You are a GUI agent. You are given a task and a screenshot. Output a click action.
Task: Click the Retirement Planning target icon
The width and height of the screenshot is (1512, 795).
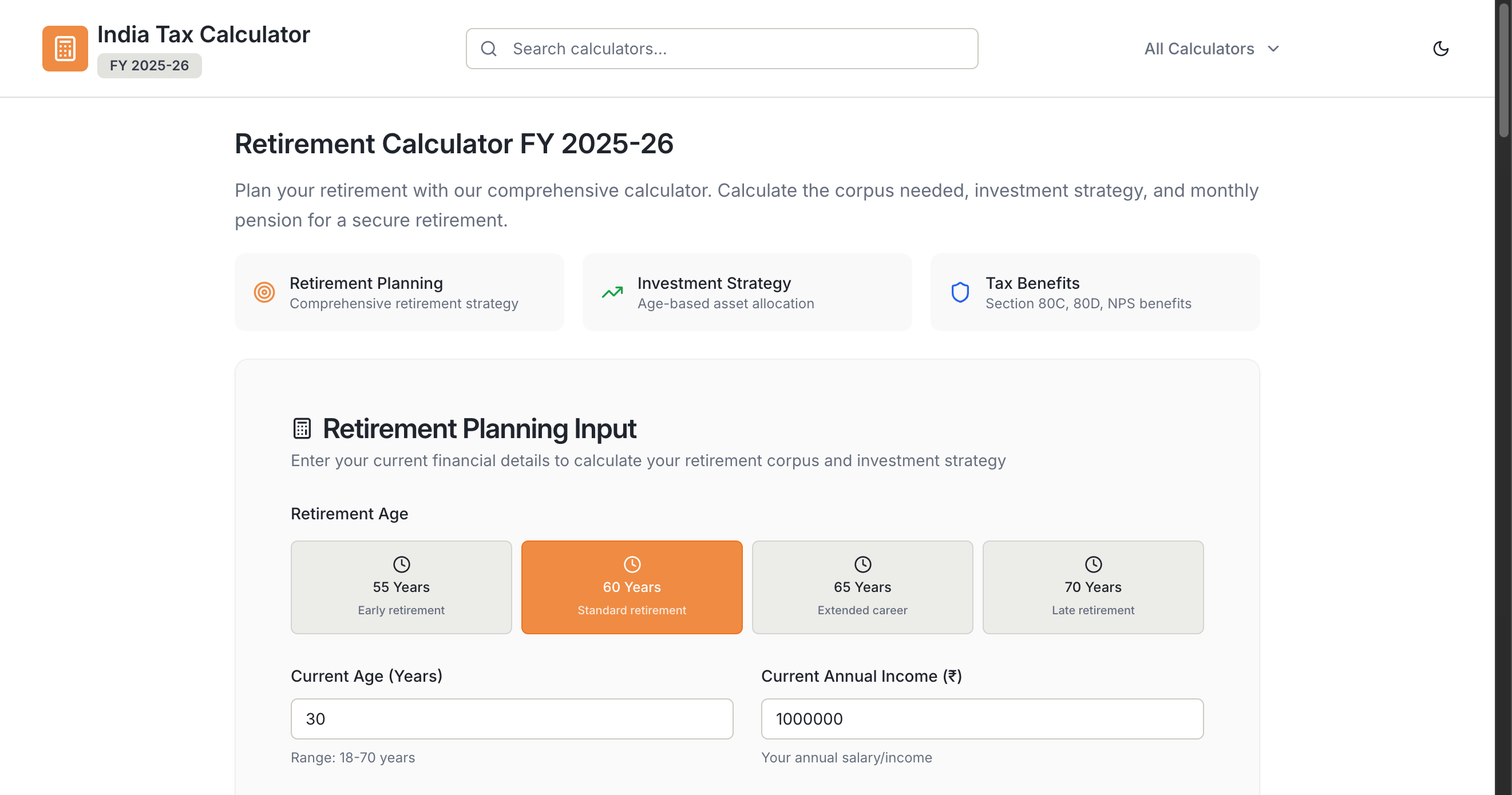point(264,292)
